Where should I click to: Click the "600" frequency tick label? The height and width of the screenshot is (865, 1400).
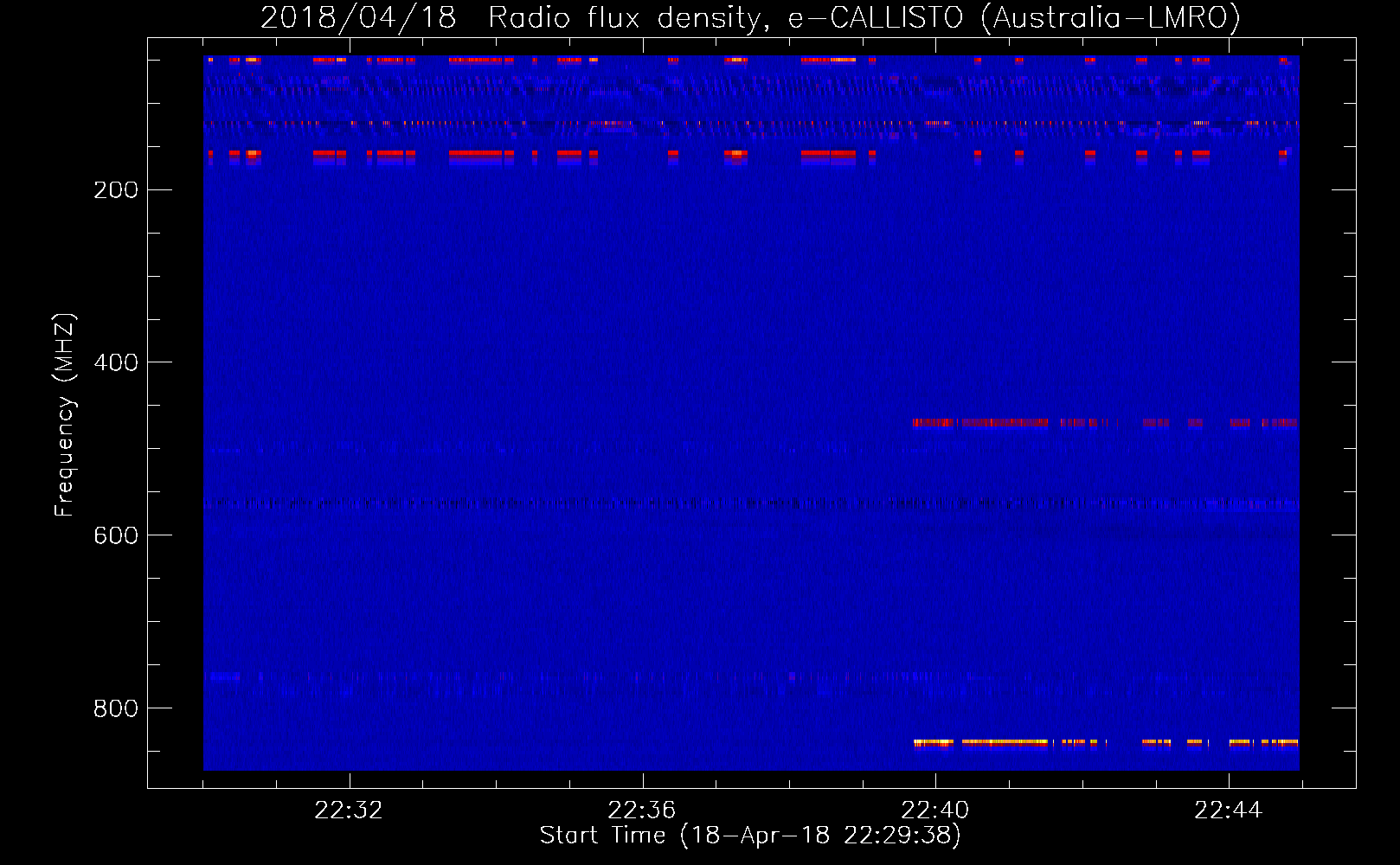click(x=116, y=535)
